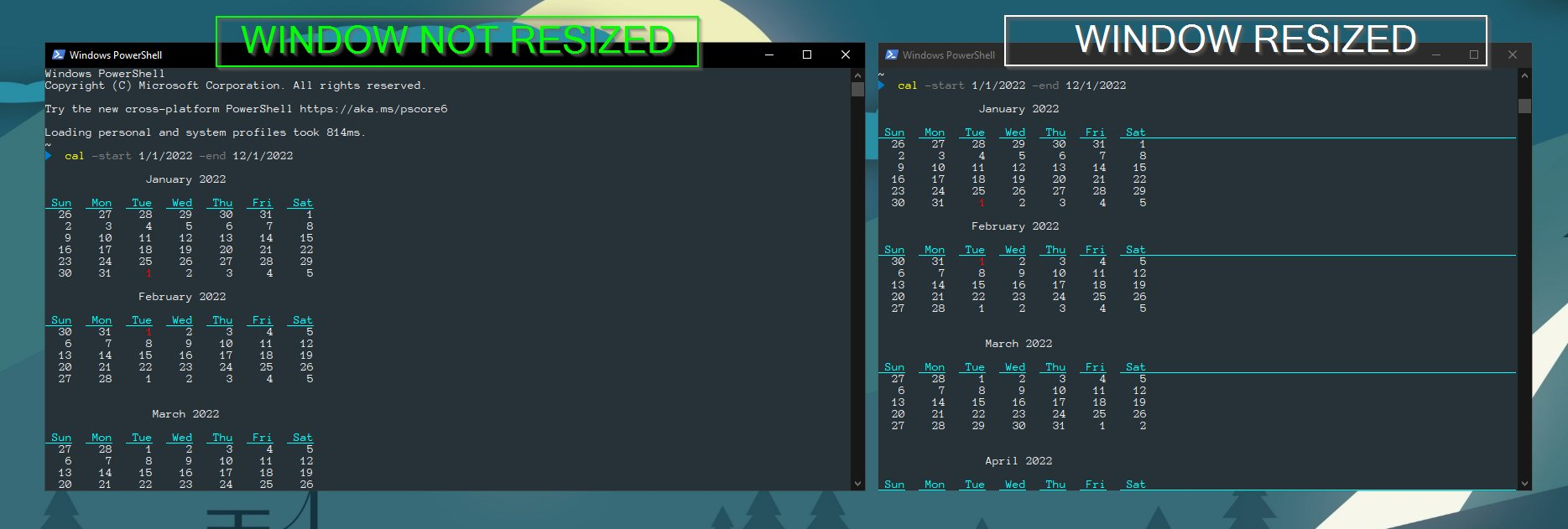This screenshot has width=1568, height=529.
Task: Click the cal command in left window
Action: (75, 156)
